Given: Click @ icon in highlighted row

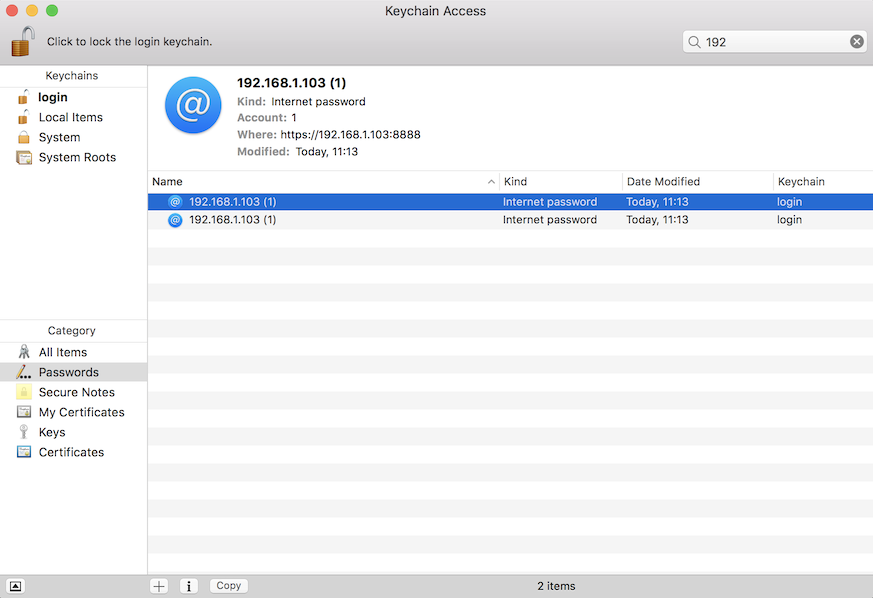Looking at the screenshot, I should [175, 202].
